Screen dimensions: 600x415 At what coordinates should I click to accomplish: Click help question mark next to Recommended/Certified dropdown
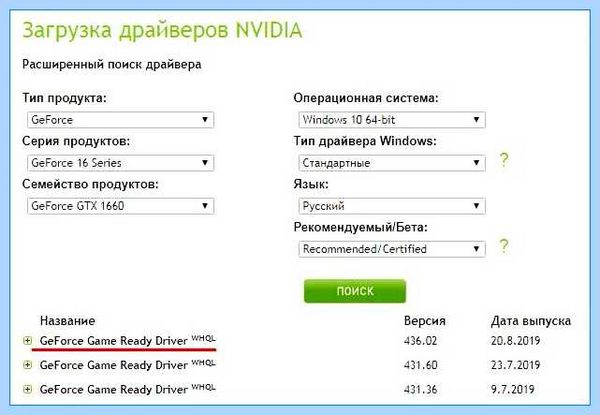(x=504, y=246)
